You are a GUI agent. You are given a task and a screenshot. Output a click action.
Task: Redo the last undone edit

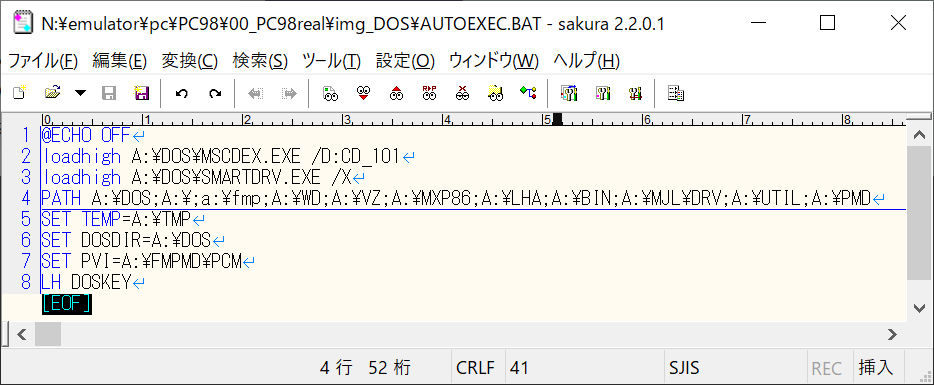(x=215, y=93)
